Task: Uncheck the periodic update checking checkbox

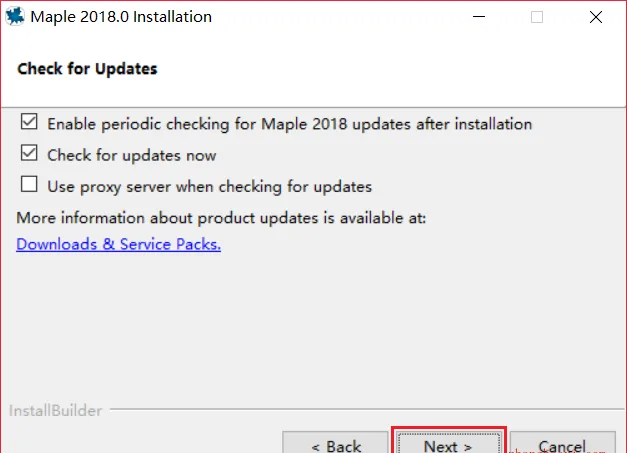Action: [29, 122]
